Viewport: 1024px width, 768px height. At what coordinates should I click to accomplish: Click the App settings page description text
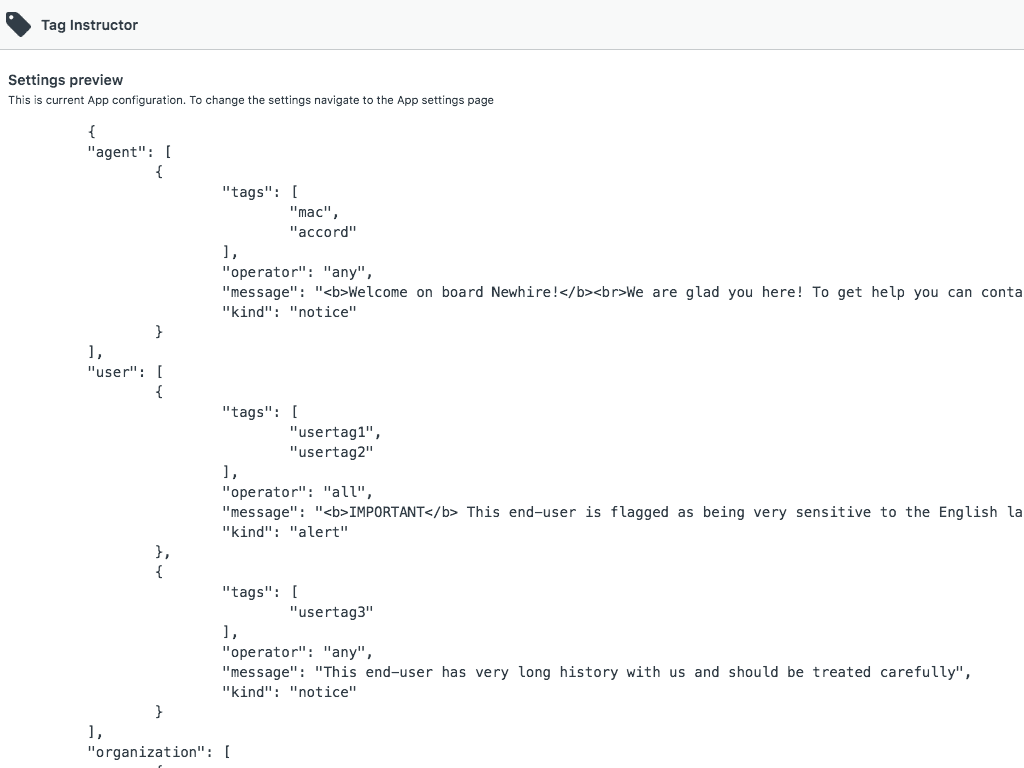(251, 100)
